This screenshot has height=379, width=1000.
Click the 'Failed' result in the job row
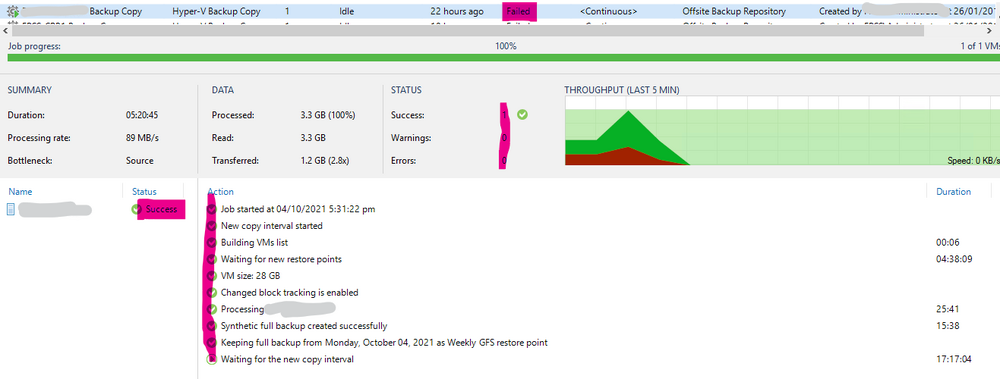[518, 11]
